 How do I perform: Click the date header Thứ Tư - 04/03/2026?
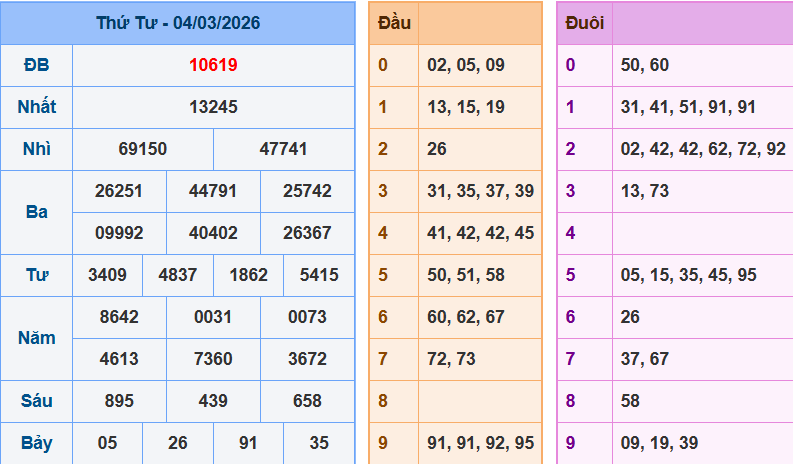178,23
